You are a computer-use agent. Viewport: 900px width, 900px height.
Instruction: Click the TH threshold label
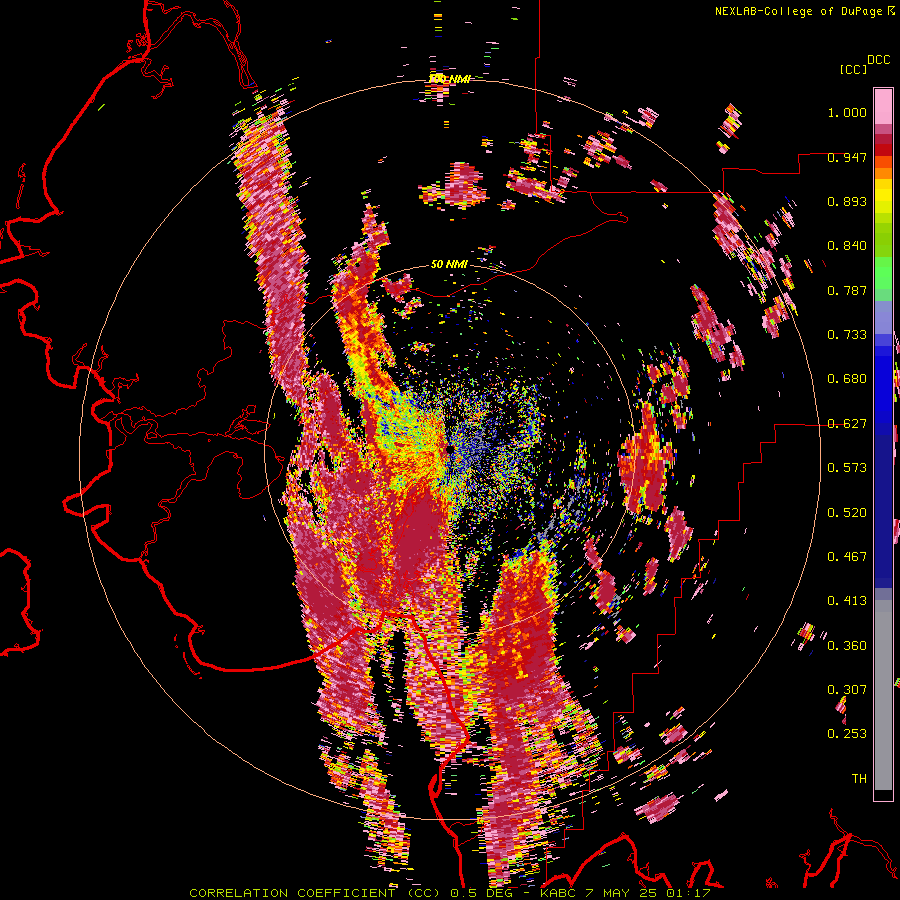click(859, 779)
